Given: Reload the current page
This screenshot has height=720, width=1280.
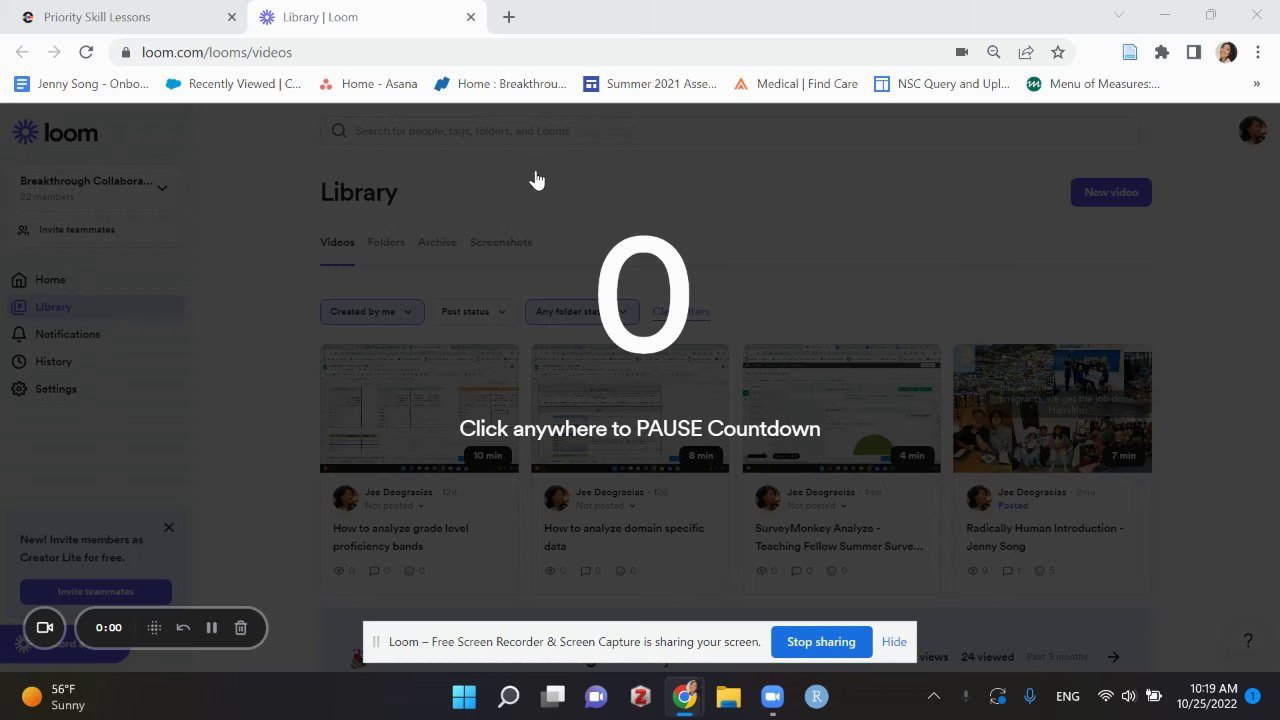Looking at the screenshot, I should 86,52.
